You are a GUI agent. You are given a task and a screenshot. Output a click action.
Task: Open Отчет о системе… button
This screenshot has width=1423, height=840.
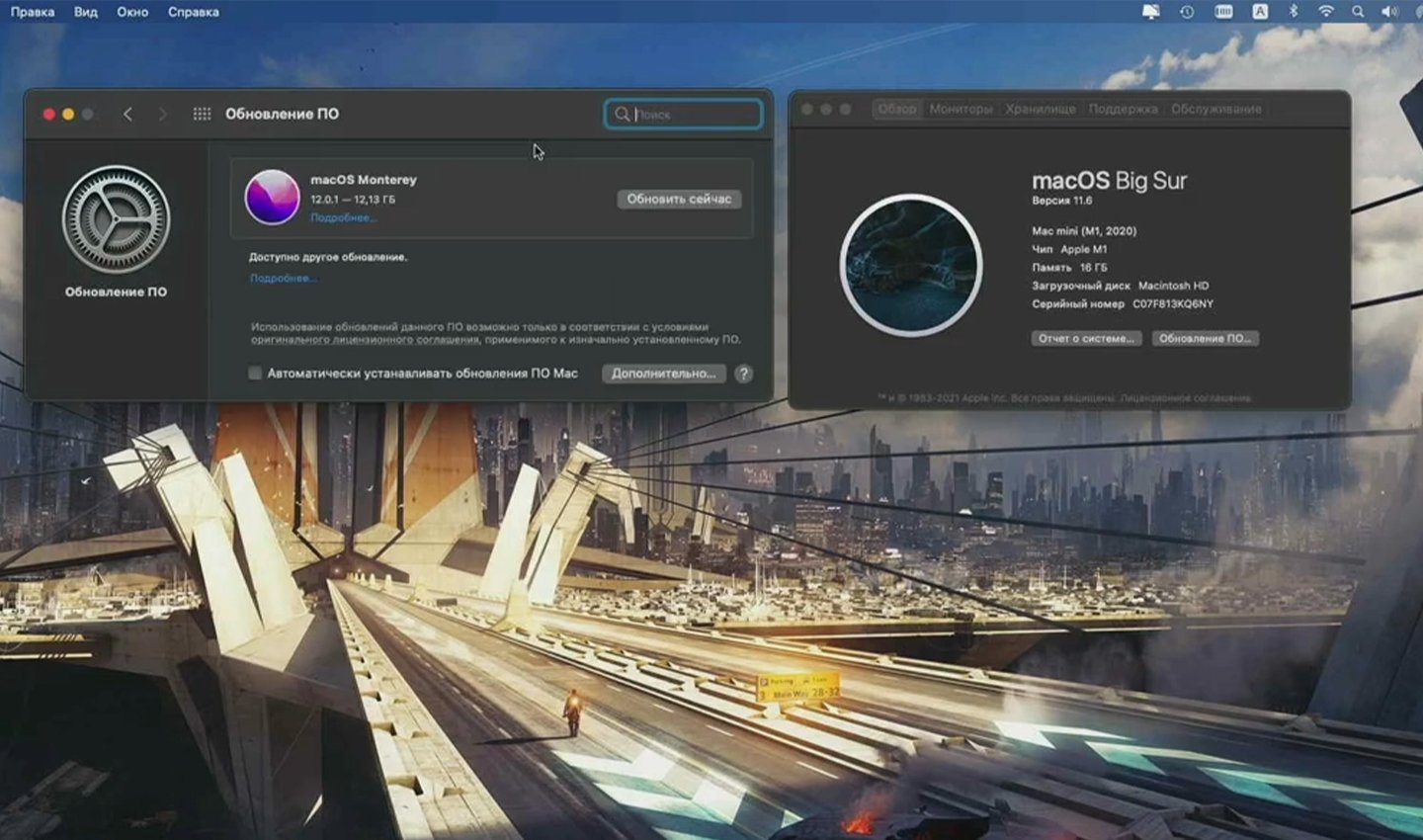[1086, 338]
